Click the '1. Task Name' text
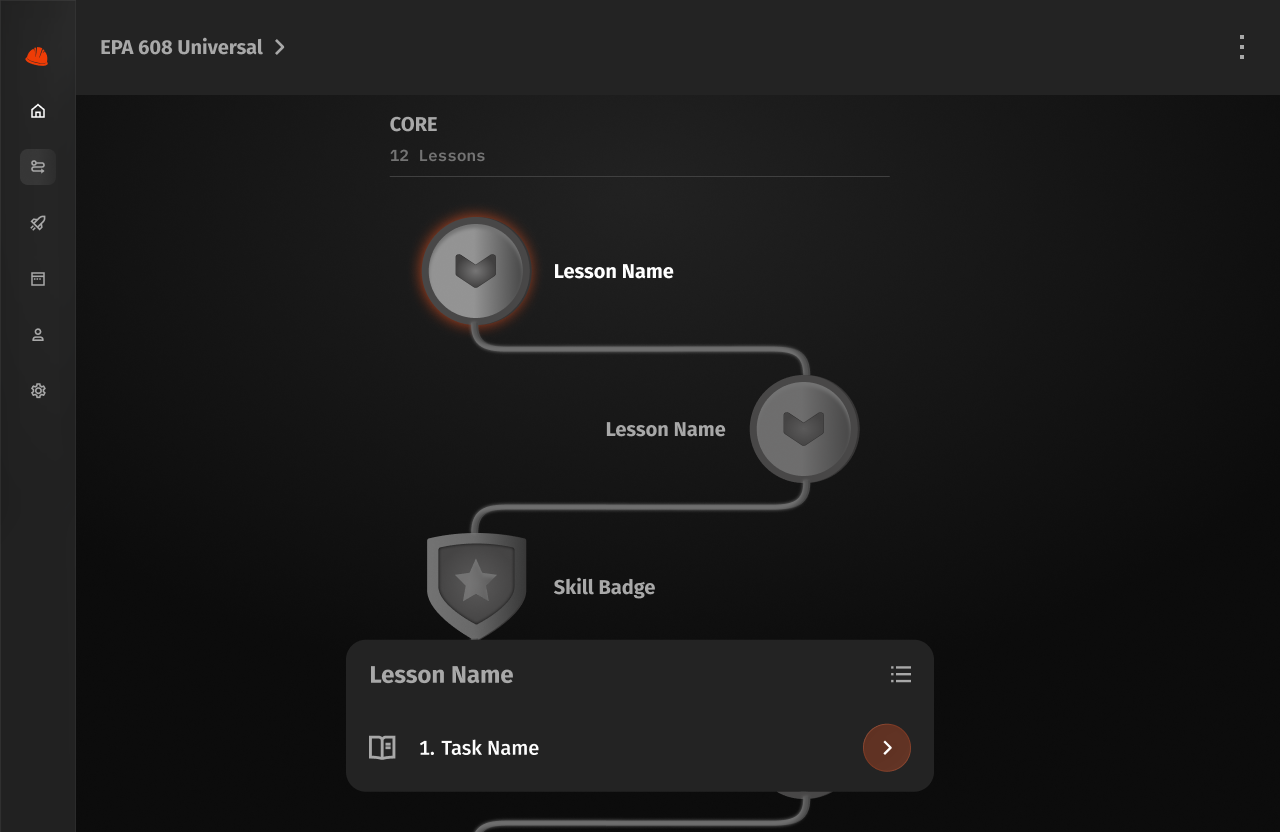This screenshot has width=1280, height=832. [x=479, y=748]
